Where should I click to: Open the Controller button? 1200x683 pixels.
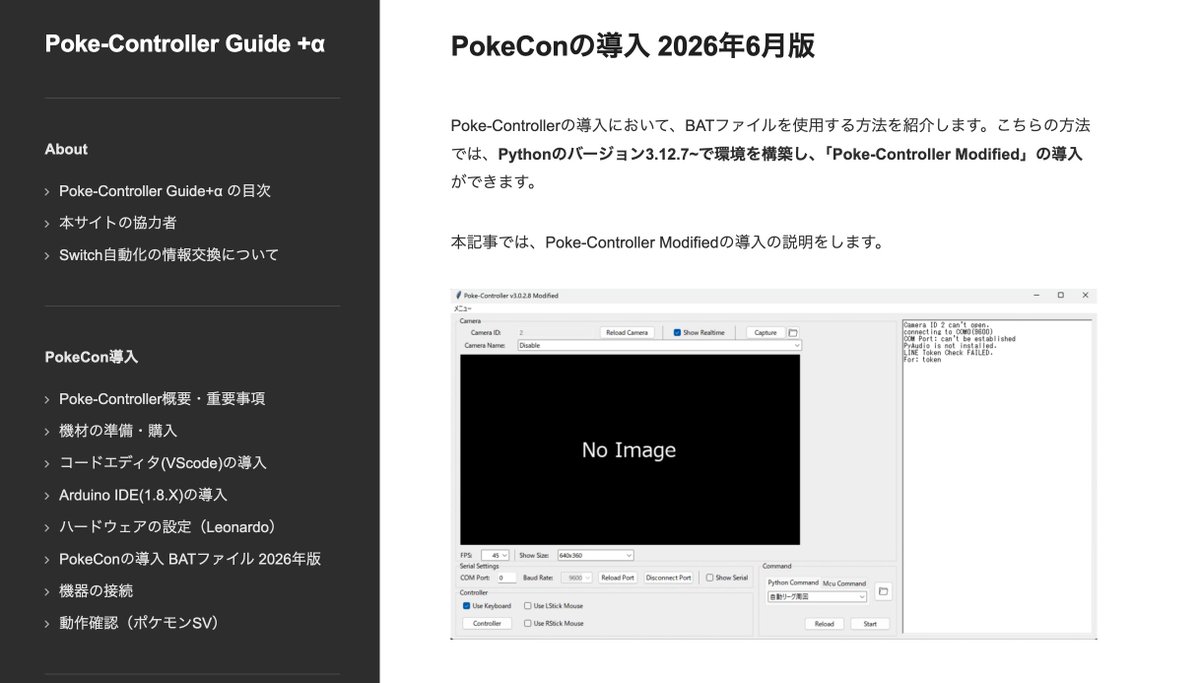487,623
